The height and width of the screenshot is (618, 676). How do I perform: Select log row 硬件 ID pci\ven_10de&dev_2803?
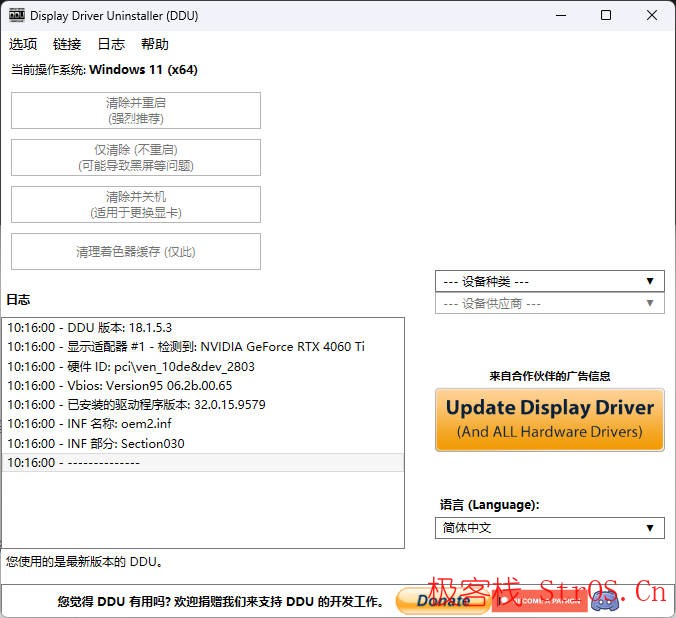pos(203,367)
